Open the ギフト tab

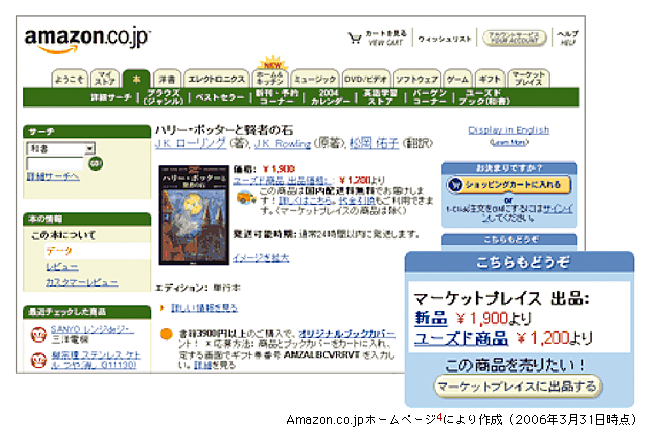490,79
